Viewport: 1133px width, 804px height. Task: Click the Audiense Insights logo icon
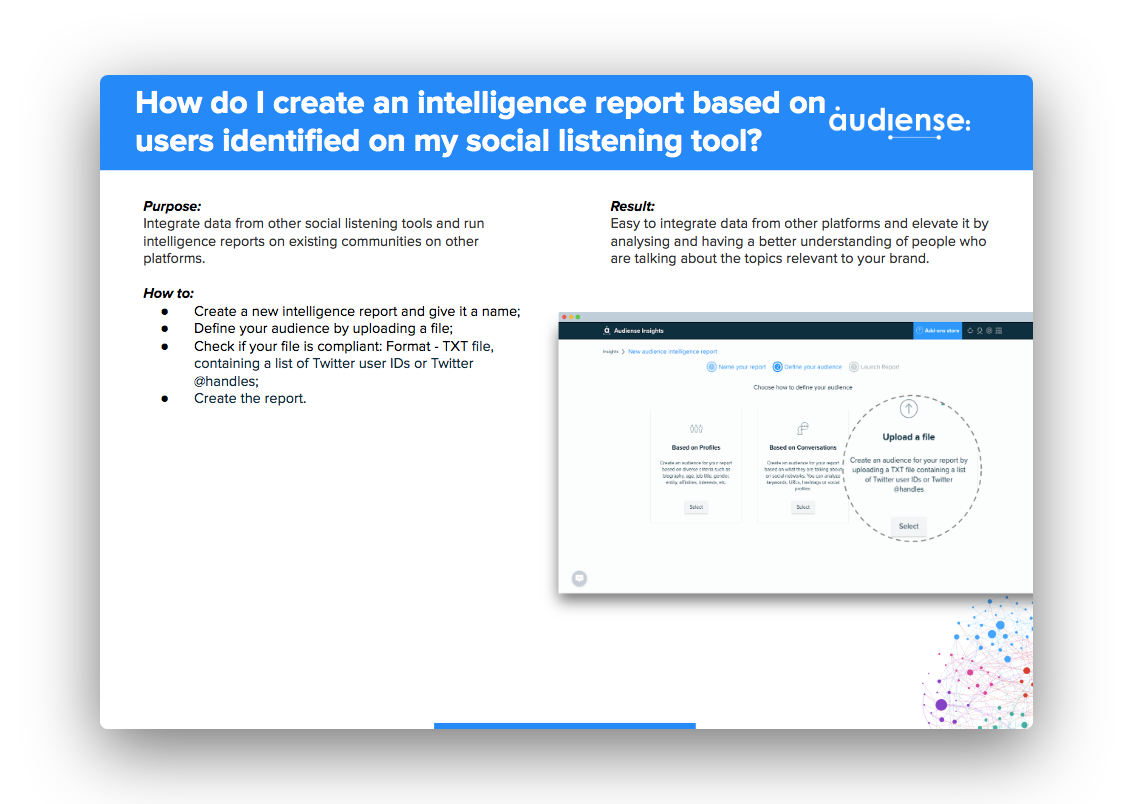pos(606,331)
